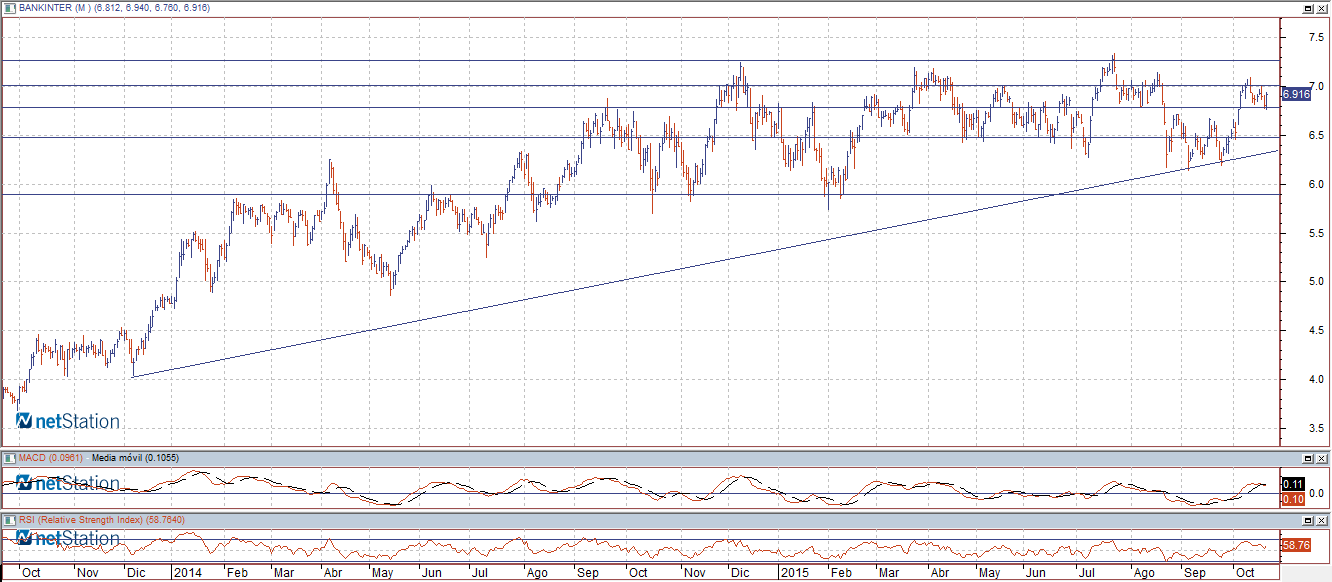Click the 3.5 price axis label
Image resolution: width=1332 pixels, height=582 pixels.
point(1317,428)
